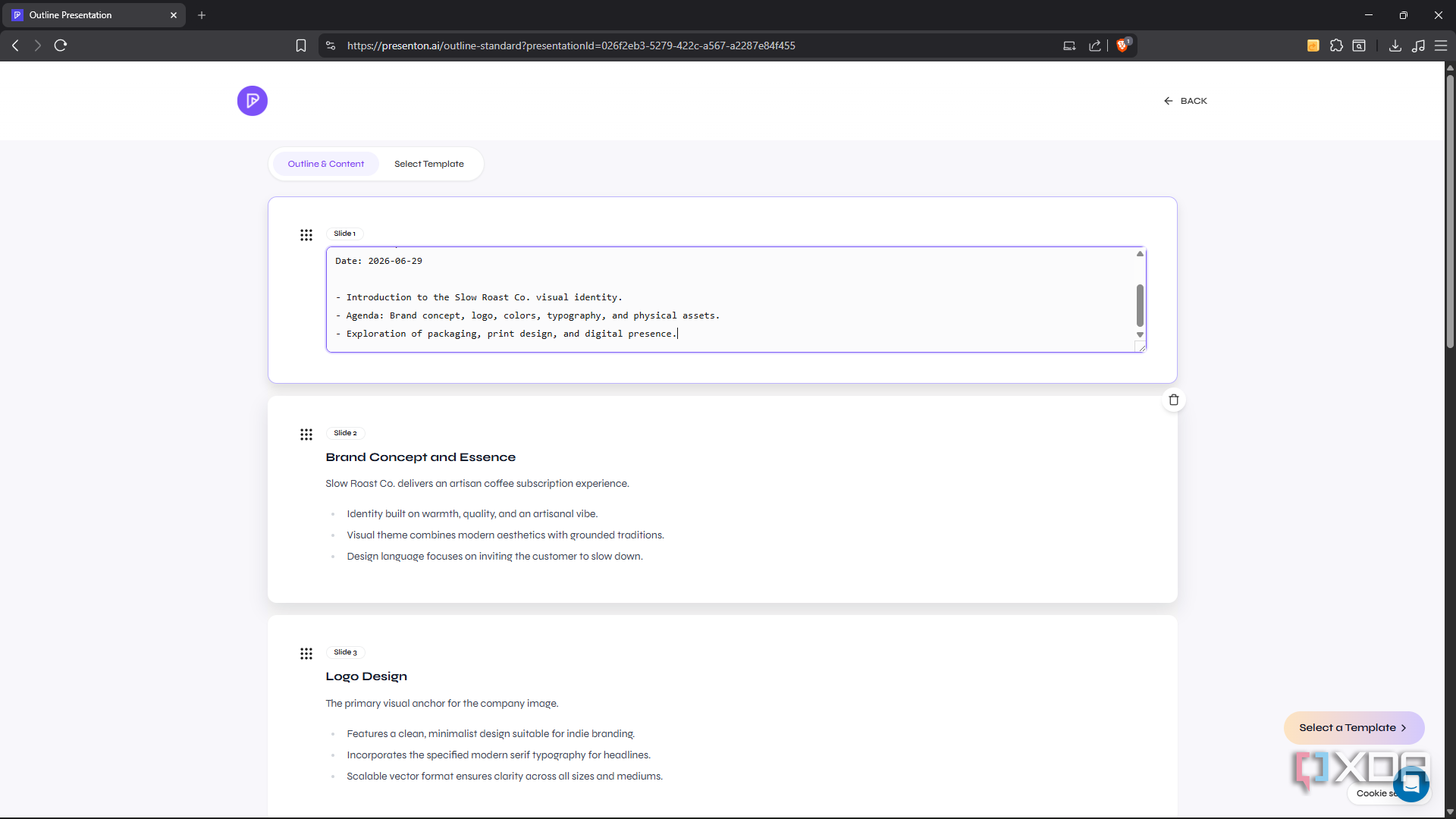The image size is (1456, 819).
Task: Click the Select a Template button
Action: (x=1354, y=728)
